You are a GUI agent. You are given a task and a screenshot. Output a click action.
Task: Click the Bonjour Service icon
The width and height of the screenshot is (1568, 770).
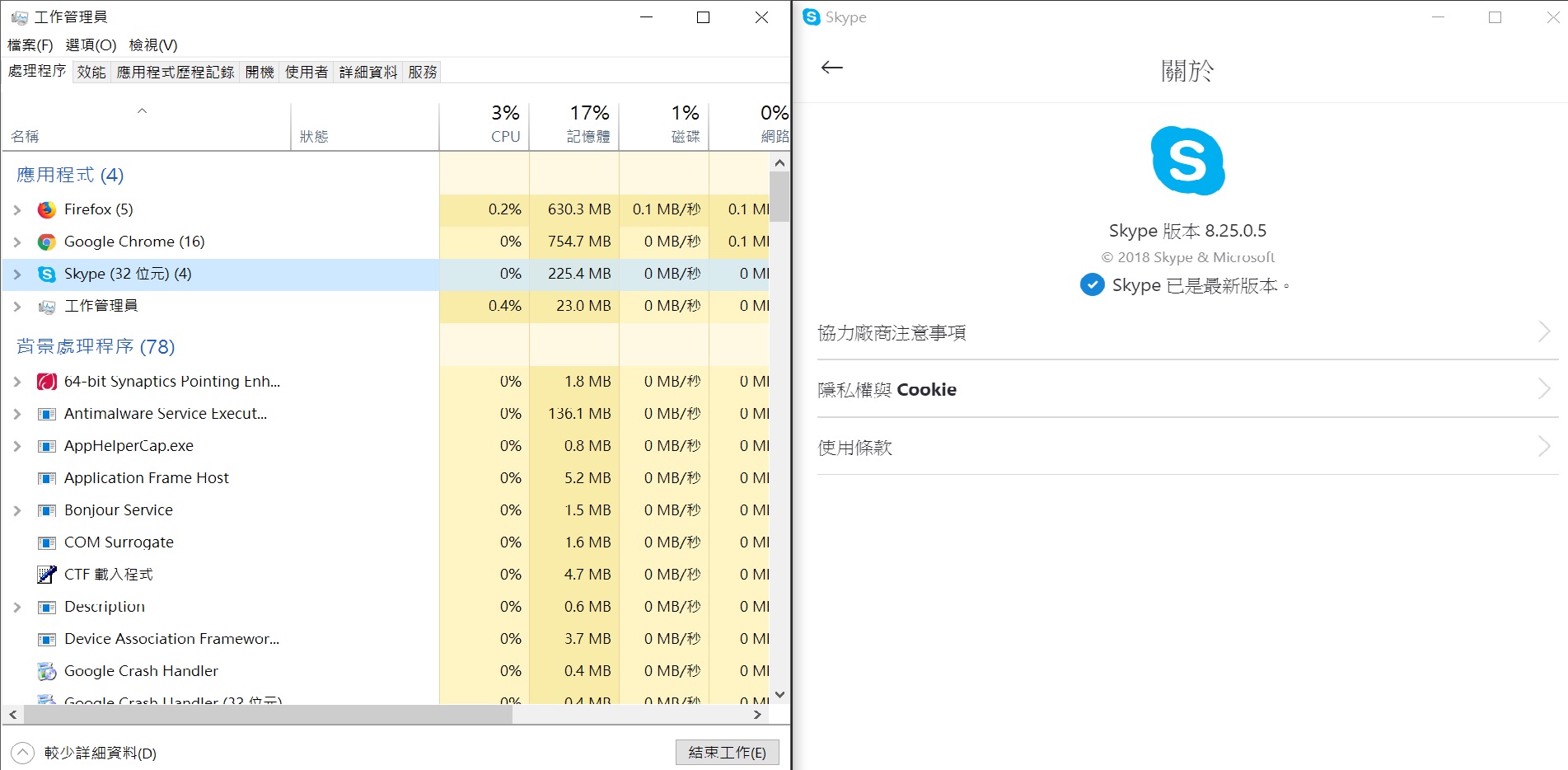[x=47, y=510]
